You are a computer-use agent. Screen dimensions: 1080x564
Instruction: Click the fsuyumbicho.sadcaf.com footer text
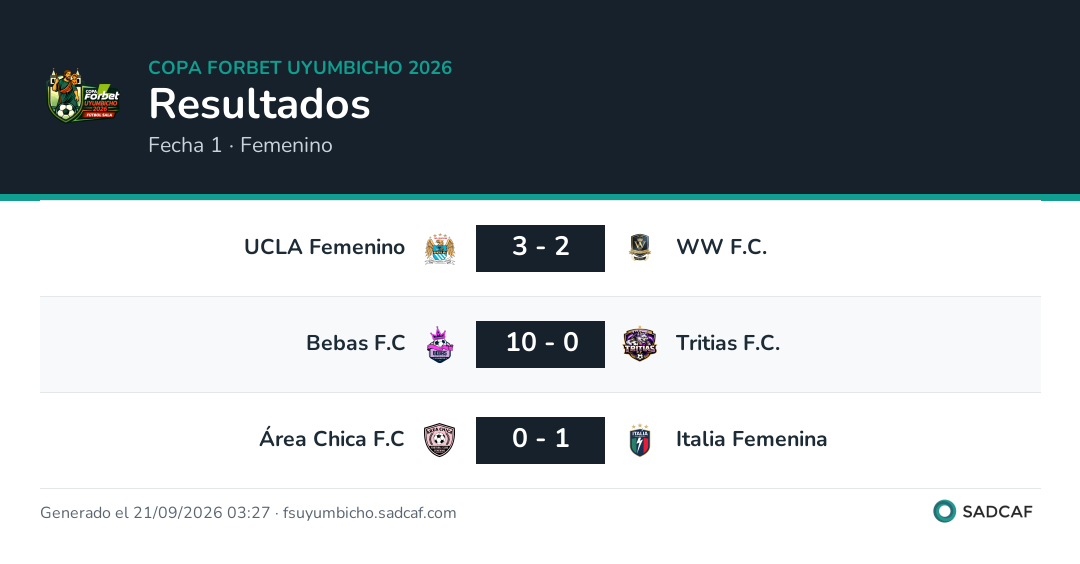(370, 513)
